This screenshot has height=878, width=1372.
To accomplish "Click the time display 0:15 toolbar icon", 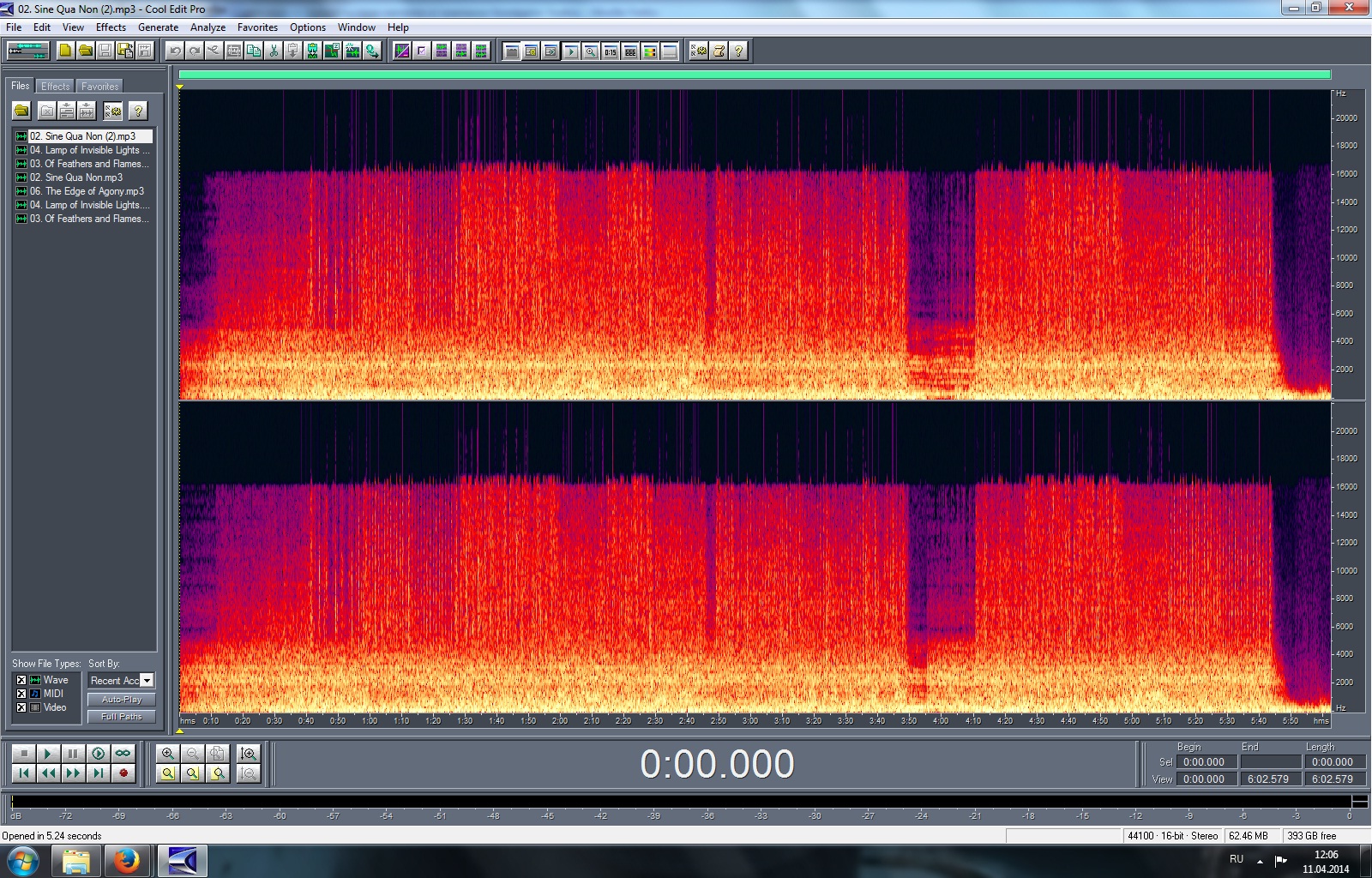I will [610, 51].
